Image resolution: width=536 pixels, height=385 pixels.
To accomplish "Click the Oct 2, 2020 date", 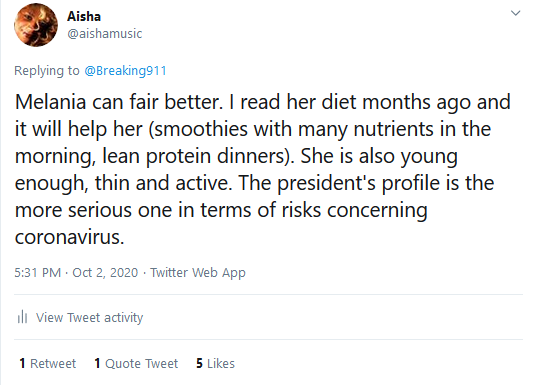I will tap(105, 273).
